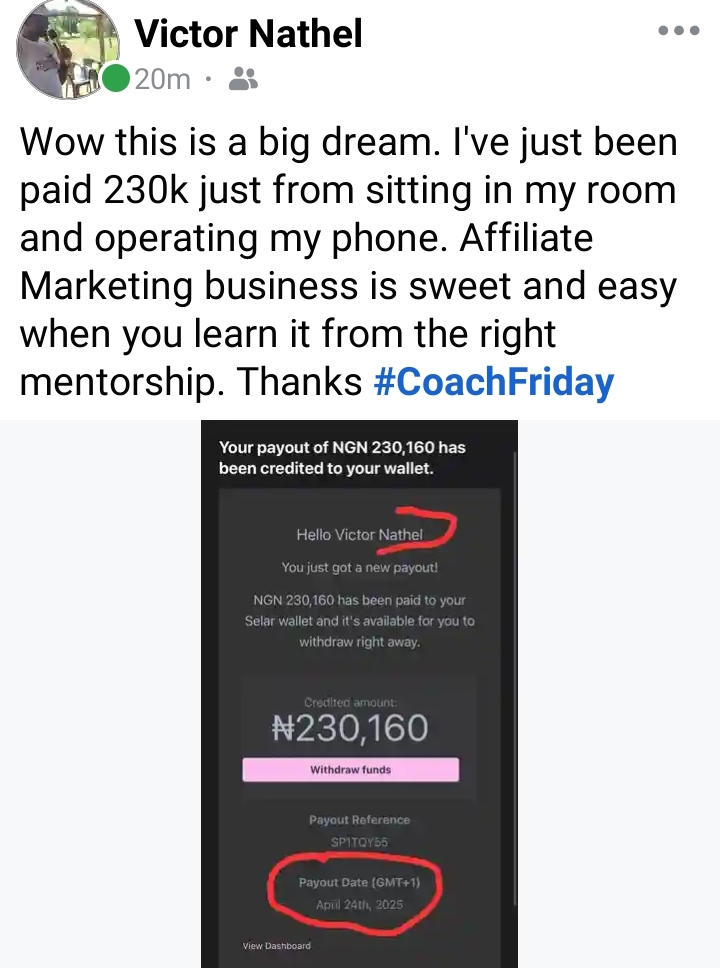Click the green active status dot
The height and width of the screenshot is (968, 720).
(x=116, y=79)
